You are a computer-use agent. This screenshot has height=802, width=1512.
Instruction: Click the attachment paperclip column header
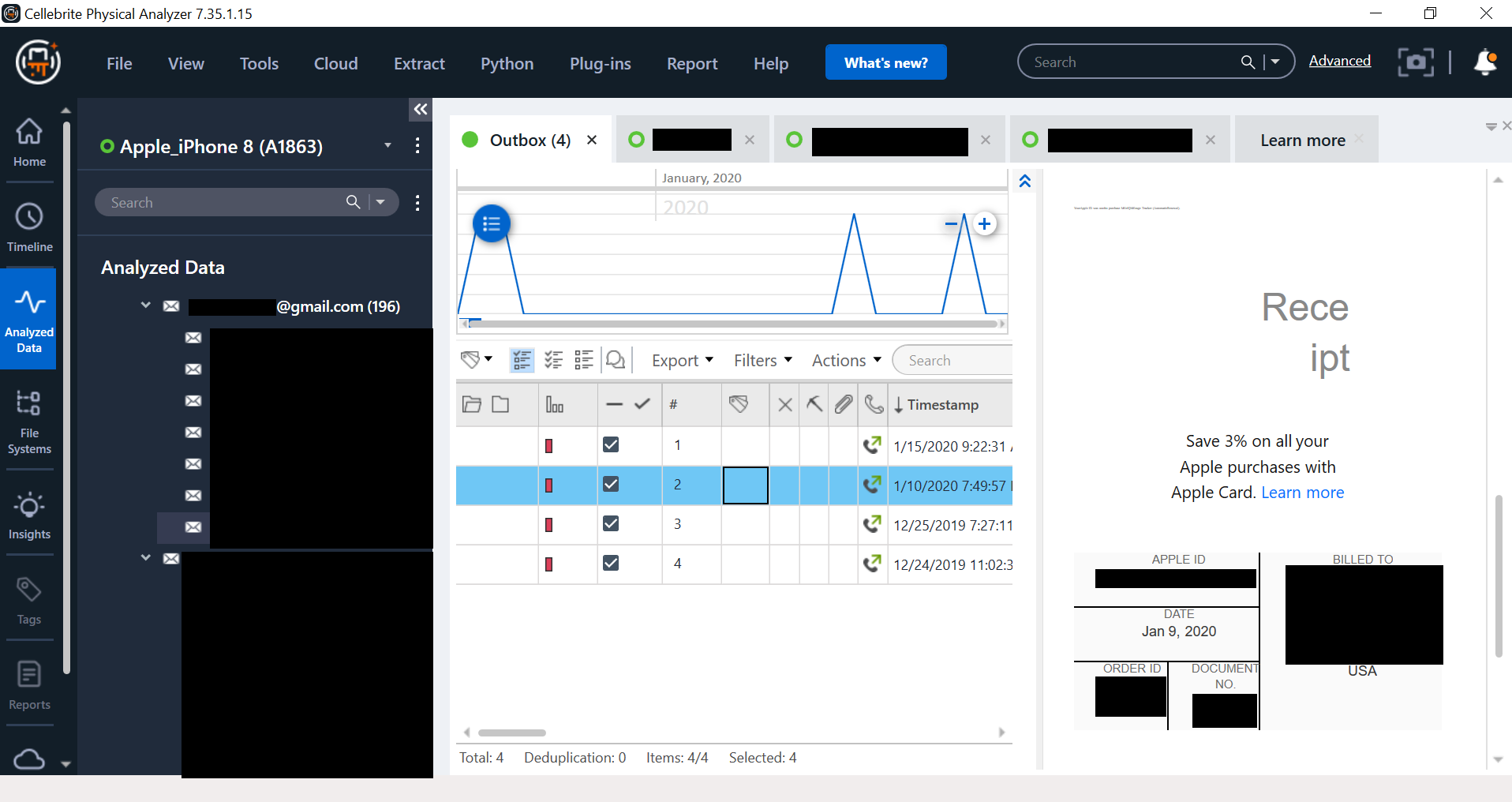844,404
